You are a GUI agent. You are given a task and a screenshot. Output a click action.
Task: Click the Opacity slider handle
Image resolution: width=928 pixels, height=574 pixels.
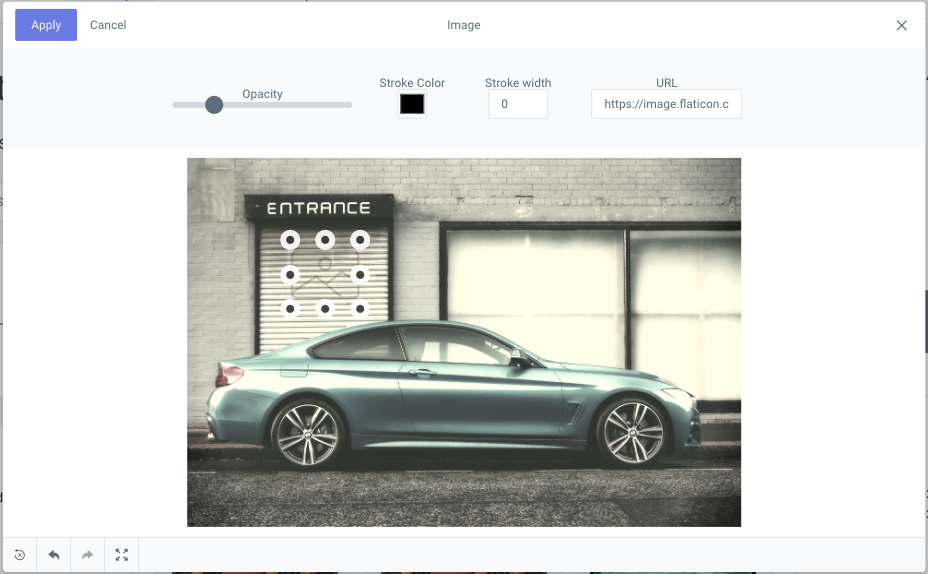click(214, 105)
